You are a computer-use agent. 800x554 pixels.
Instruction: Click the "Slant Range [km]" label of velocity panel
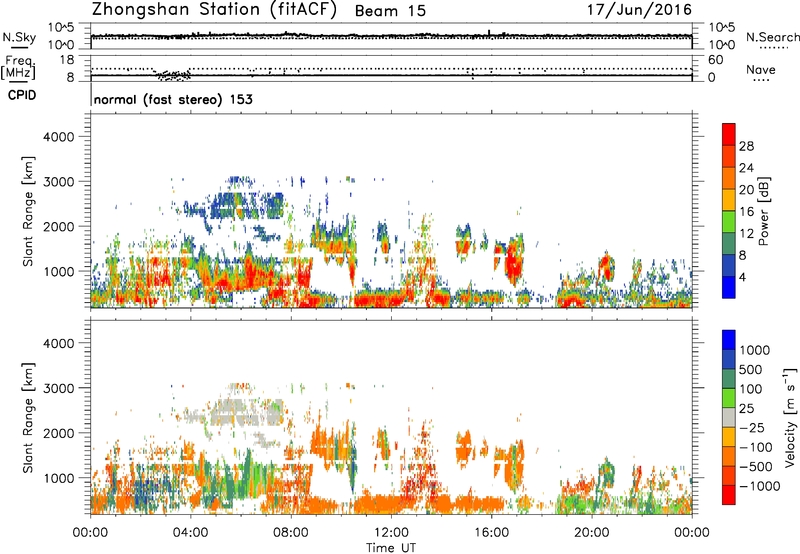(x=28, y=418)
